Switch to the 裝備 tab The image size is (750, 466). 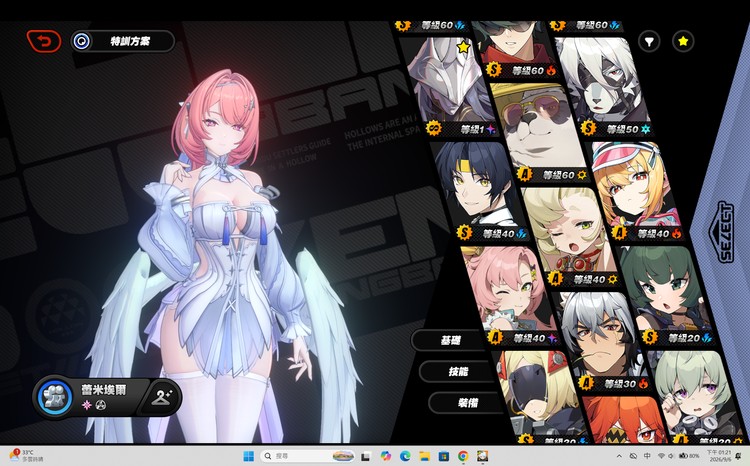click(467, 403)
